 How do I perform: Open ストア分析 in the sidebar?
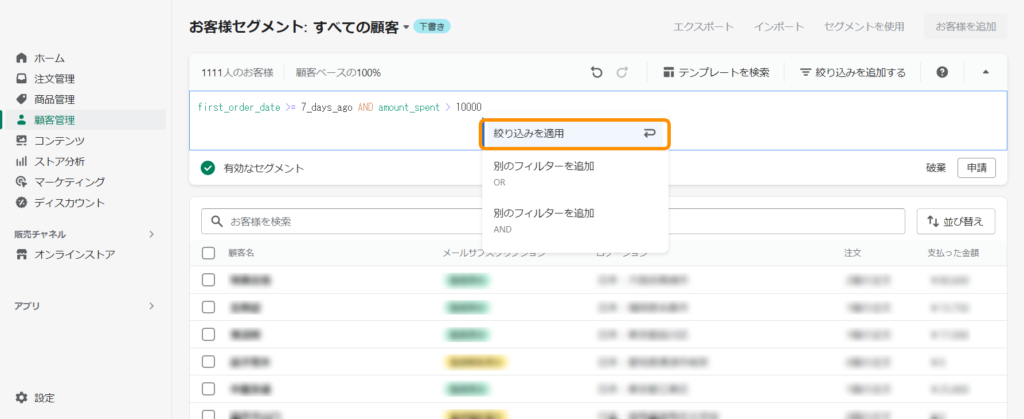click(59, 161)
